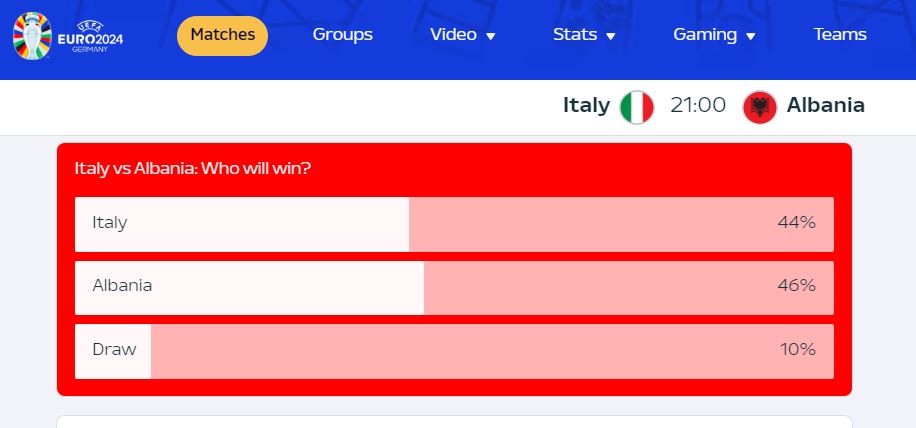The image size is (916, 428).
Task: Vote for Italy in the poll
Action: click(454, 224)
